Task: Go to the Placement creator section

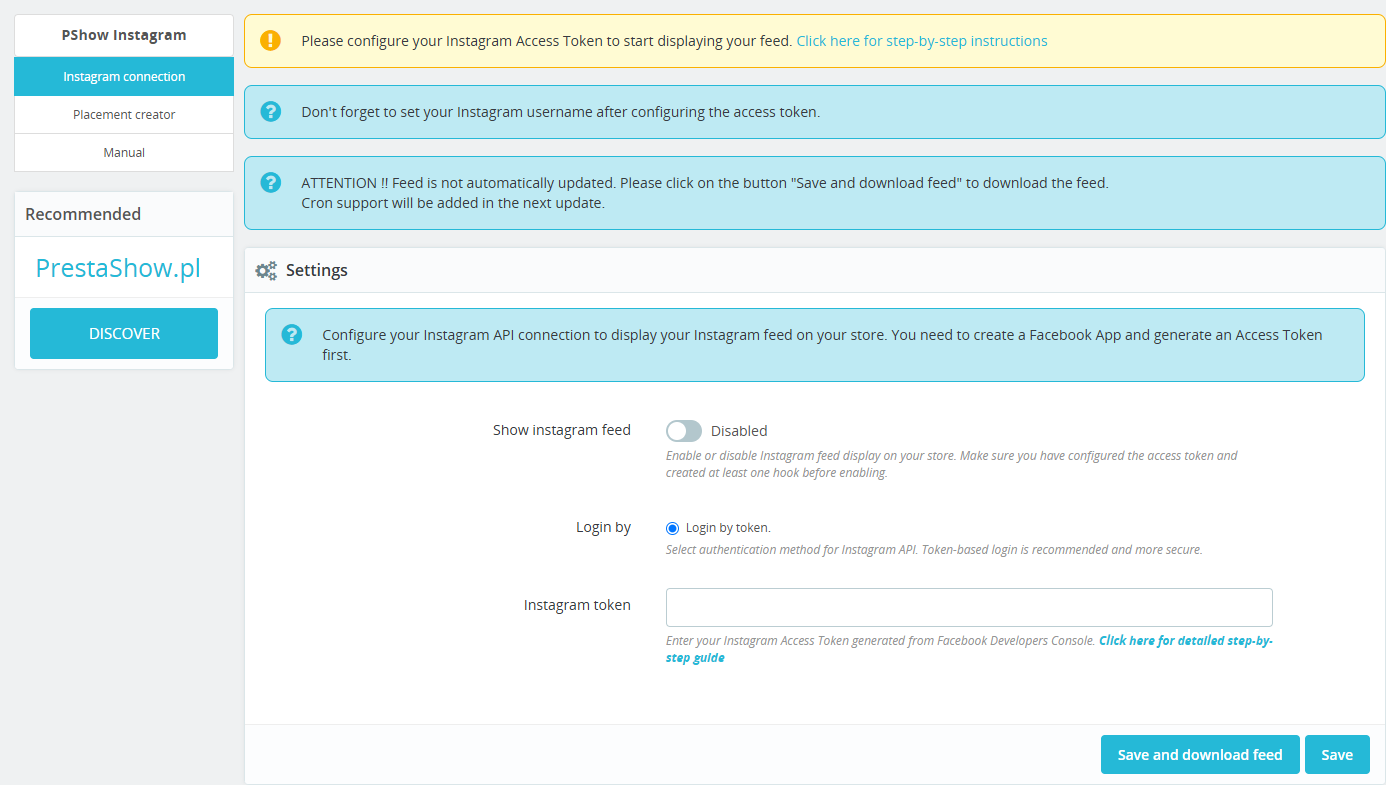Action: coord(124,115)
